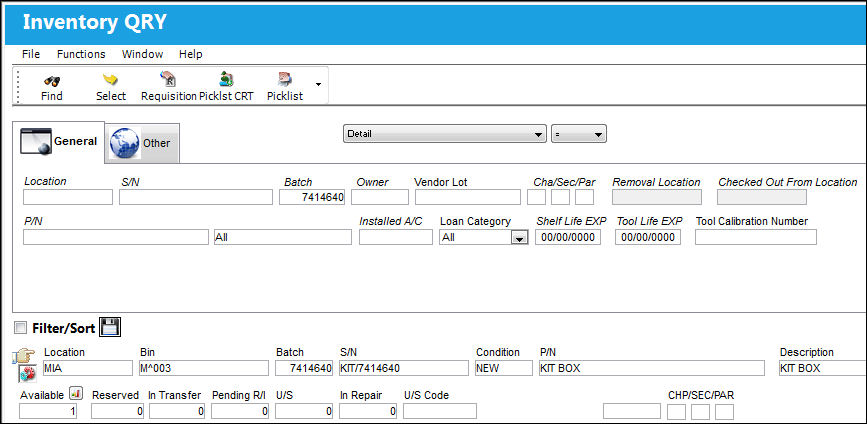Click the Owner input field

coord(380,197)
